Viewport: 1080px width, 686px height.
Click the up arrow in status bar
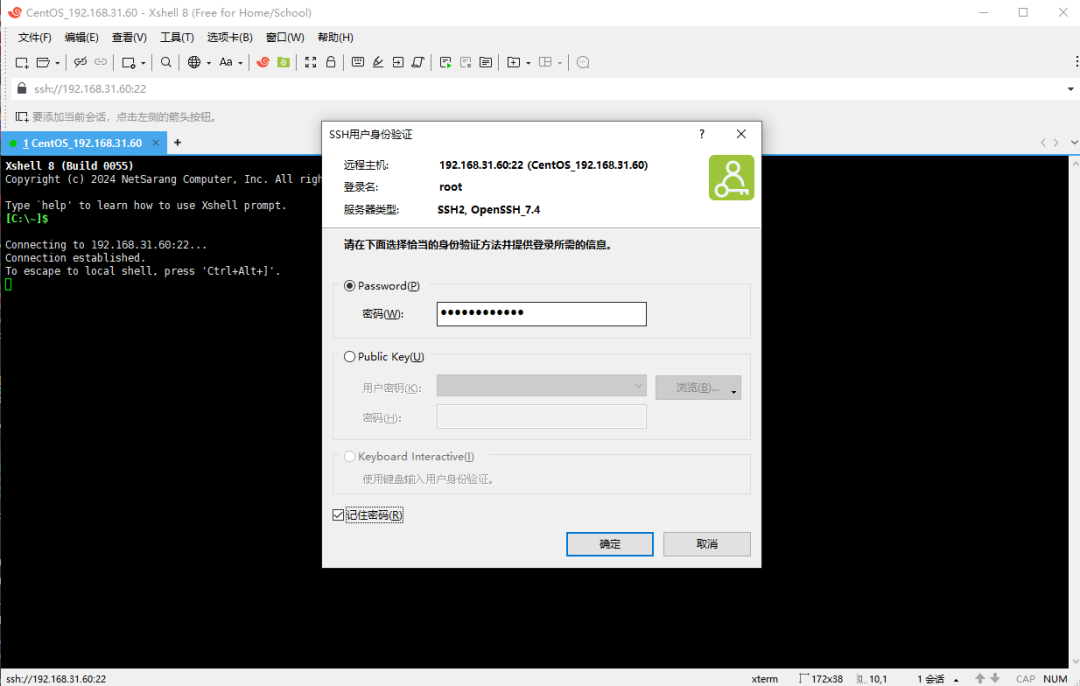[x=979, y=678]
